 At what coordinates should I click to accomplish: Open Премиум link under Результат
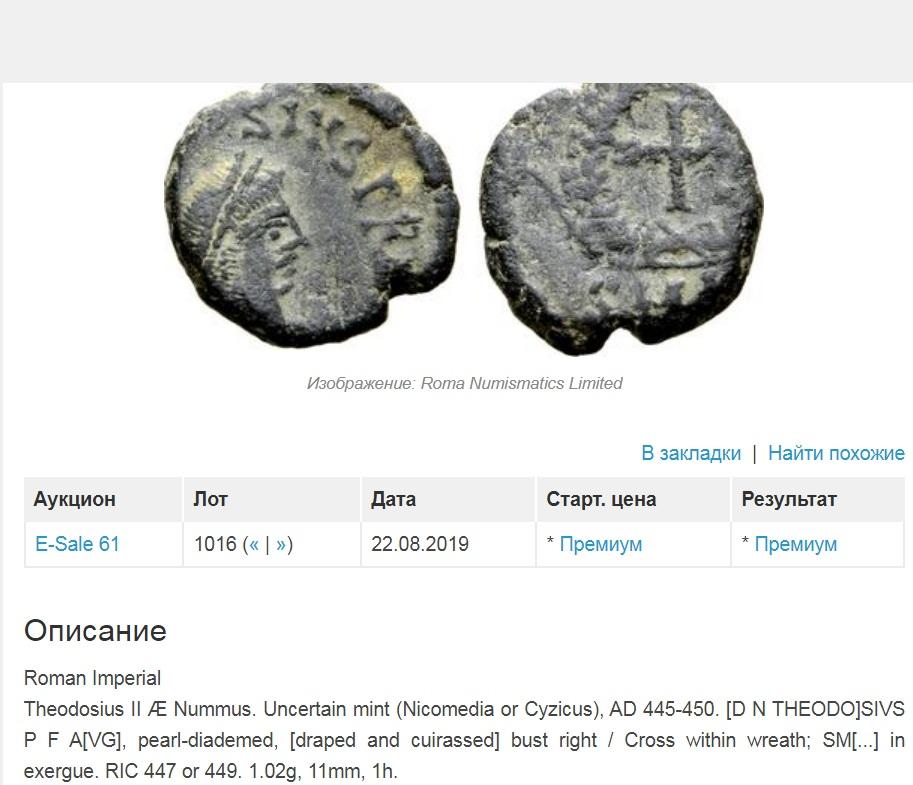[x=795, y=544]
